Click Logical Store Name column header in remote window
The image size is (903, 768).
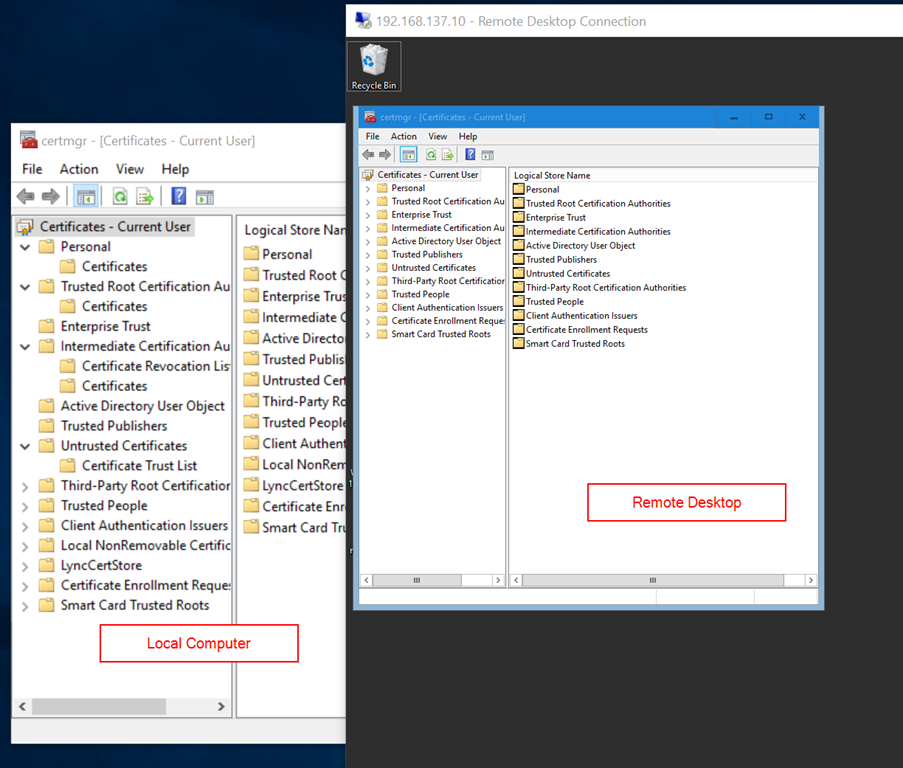[x=552, y=175]
